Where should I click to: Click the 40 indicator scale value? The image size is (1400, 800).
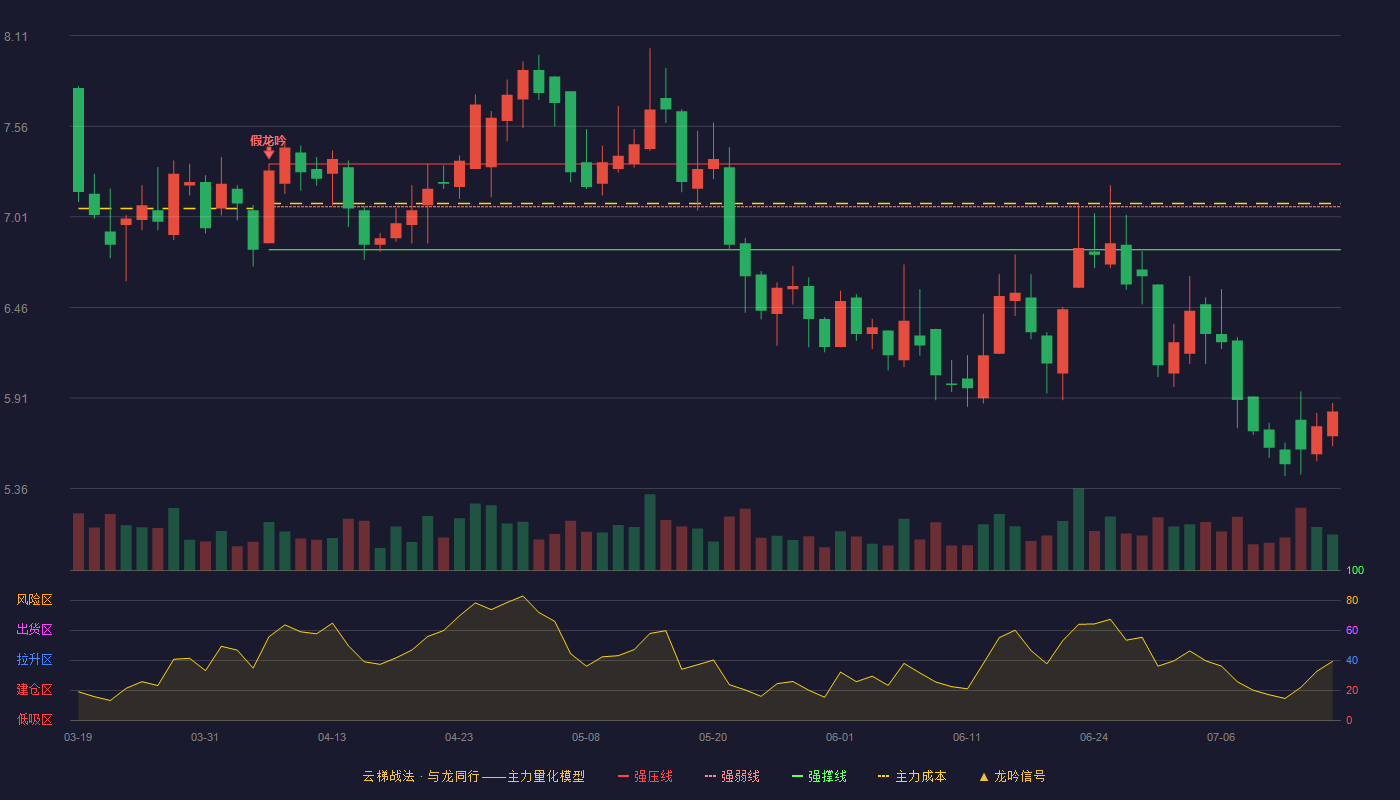click(1352, 660)
